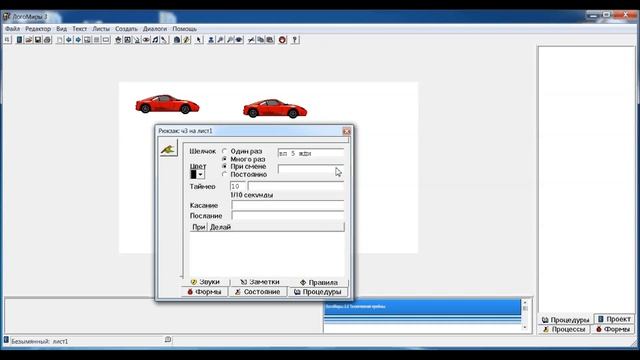Image resolution: width=640 pixels, height=360 pixels.
Task: Select the 'Постоянно' radio button
Action: pos(224,174)
